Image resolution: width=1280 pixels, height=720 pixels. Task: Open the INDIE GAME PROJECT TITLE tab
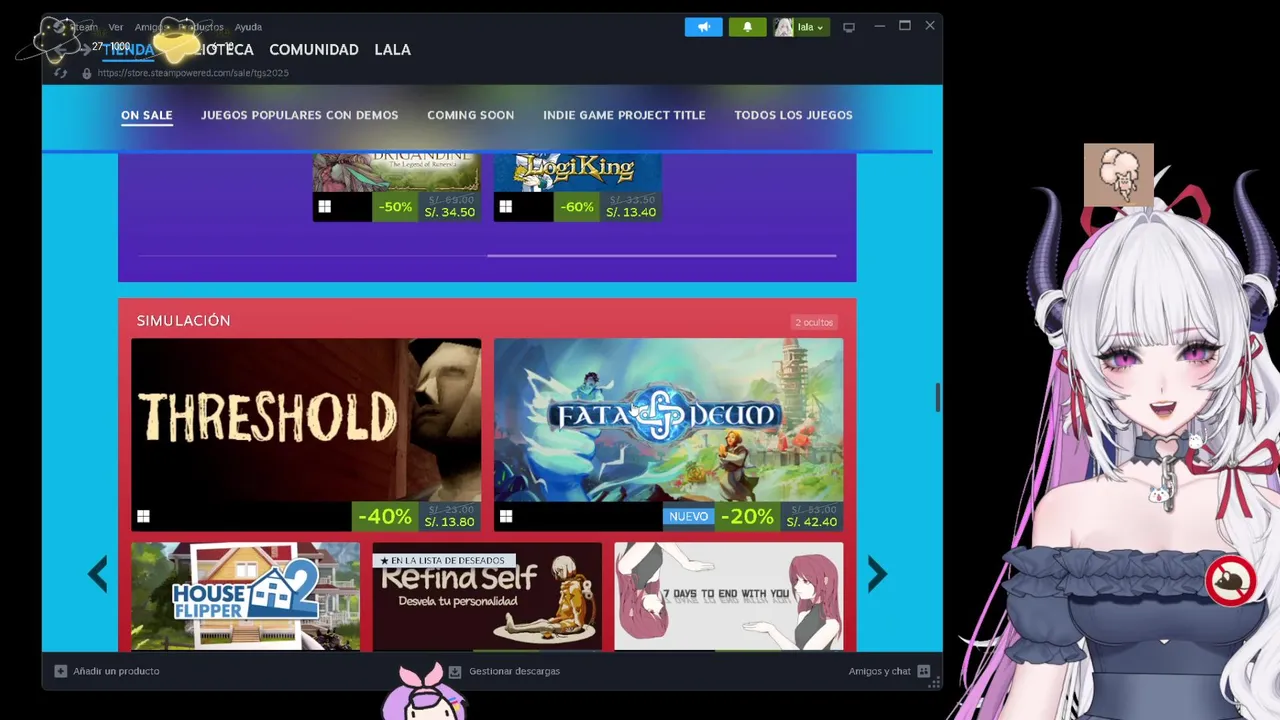click(x=624, y=115)
